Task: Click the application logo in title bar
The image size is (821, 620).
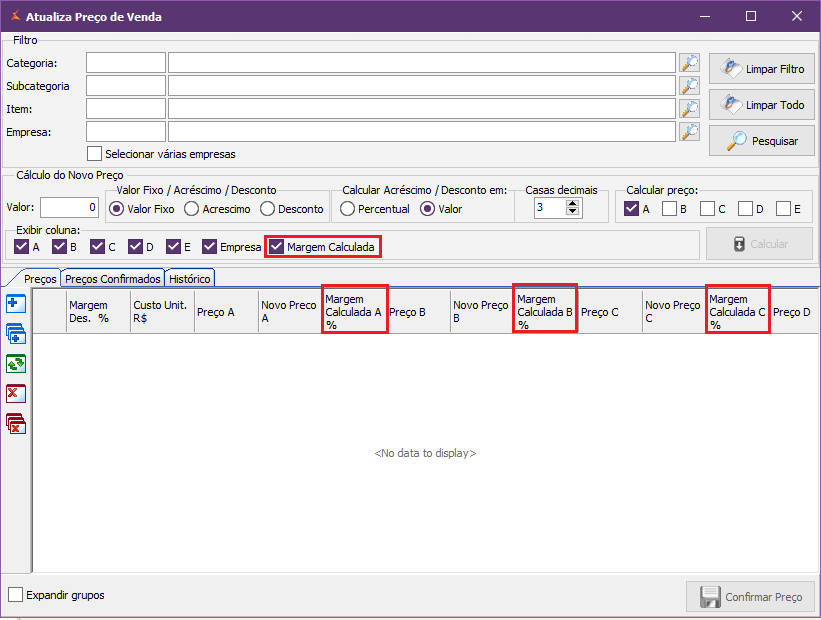Action: [16, 16]
